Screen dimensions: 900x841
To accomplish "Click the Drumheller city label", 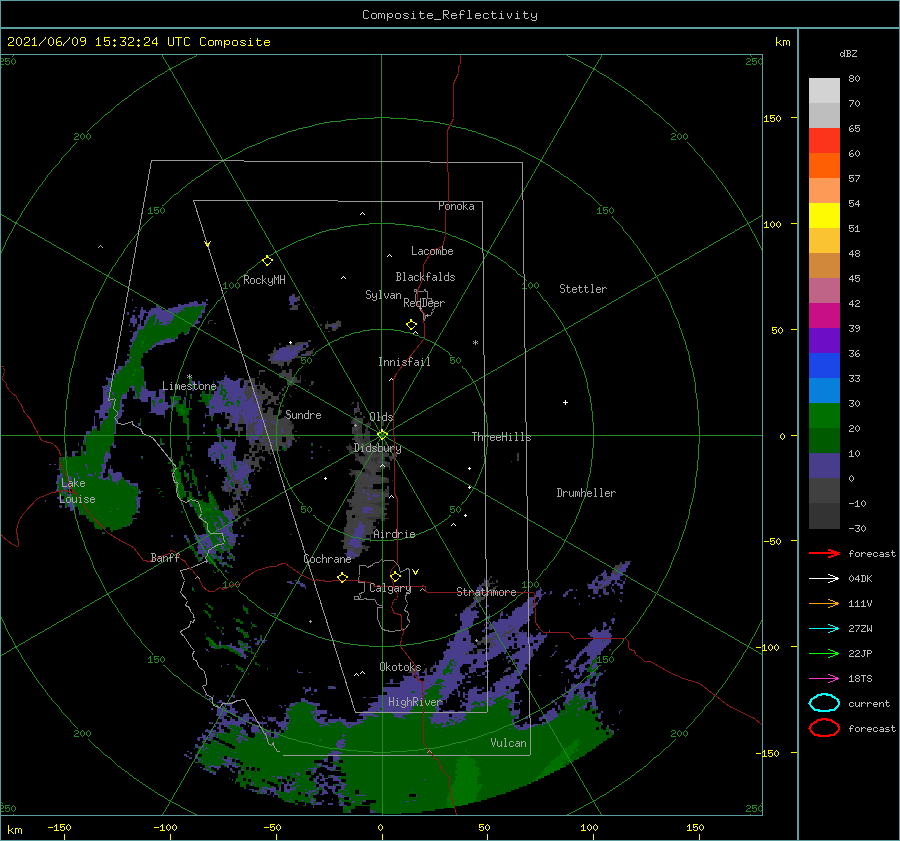I will pyautogui.click(x=586, y=493).
